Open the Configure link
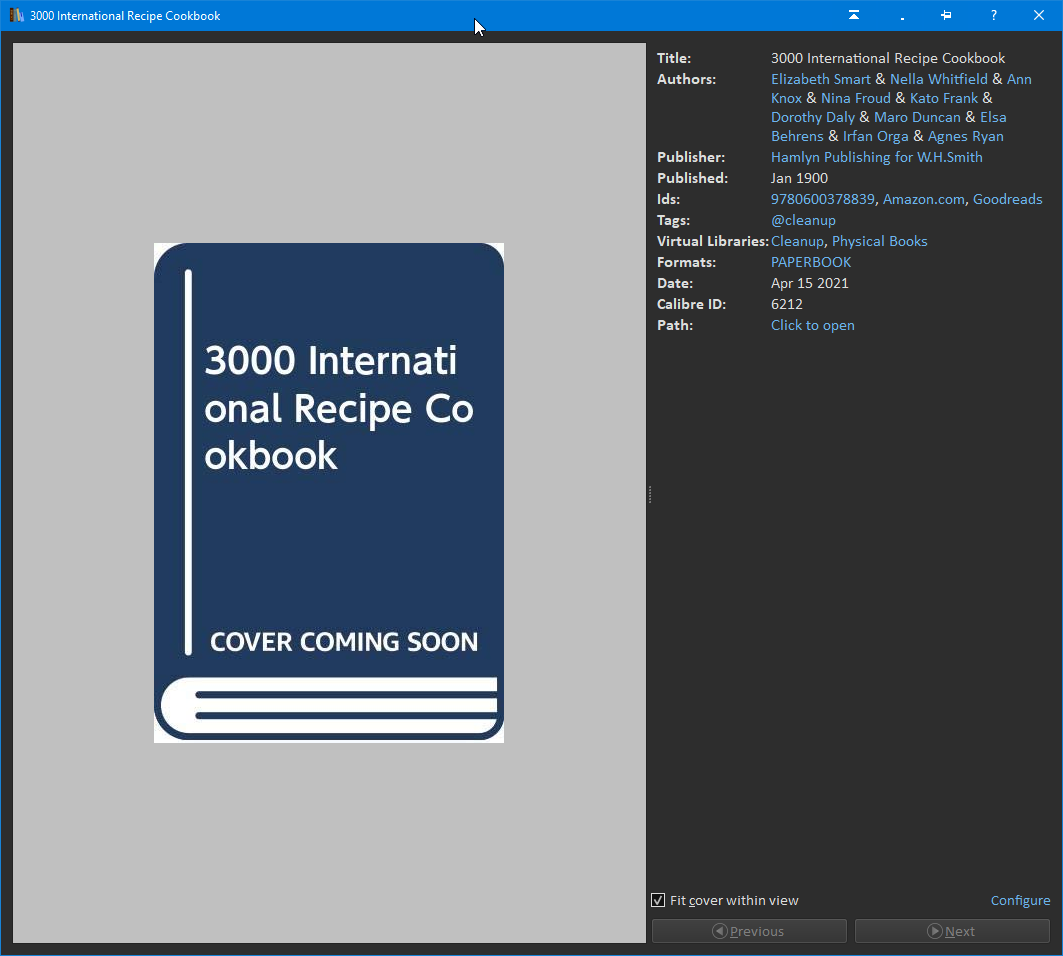This screenshot has height=956, width=1063. (1020, 900)
